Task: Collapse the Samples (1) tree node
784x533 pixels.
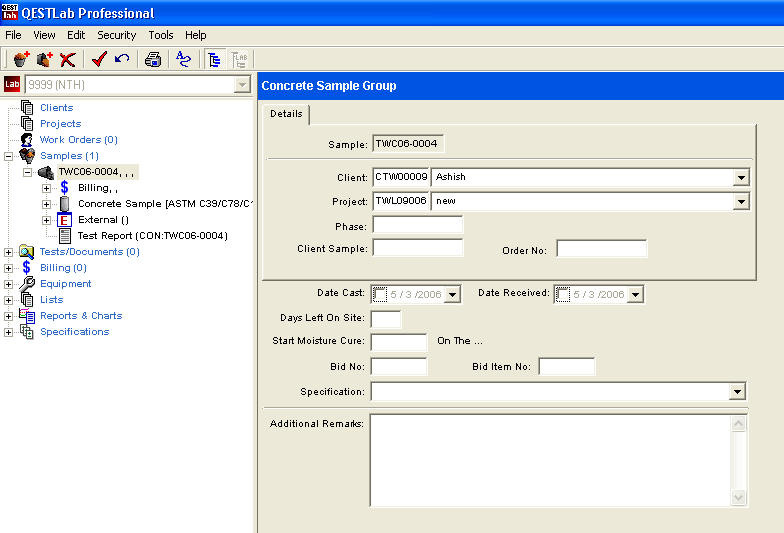Action: [x=9, y=156]
